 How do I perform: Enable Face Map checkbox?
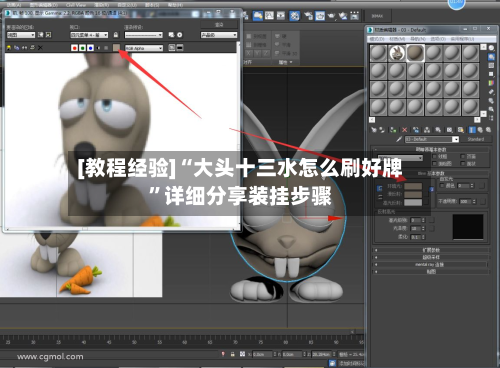pos(435,164)
